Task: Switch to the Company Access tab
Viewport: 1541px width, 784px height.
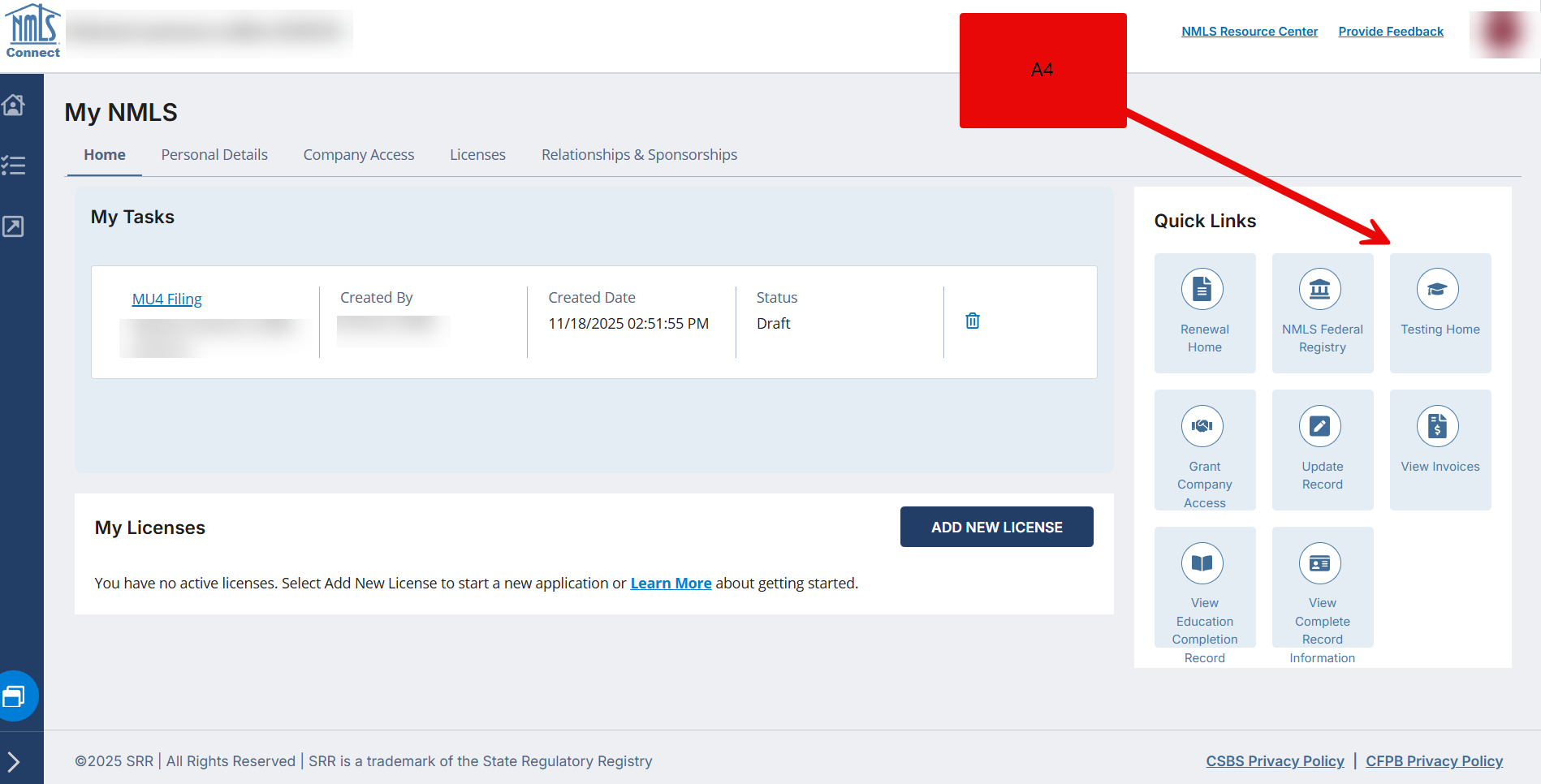Action: tap(358, 155)
